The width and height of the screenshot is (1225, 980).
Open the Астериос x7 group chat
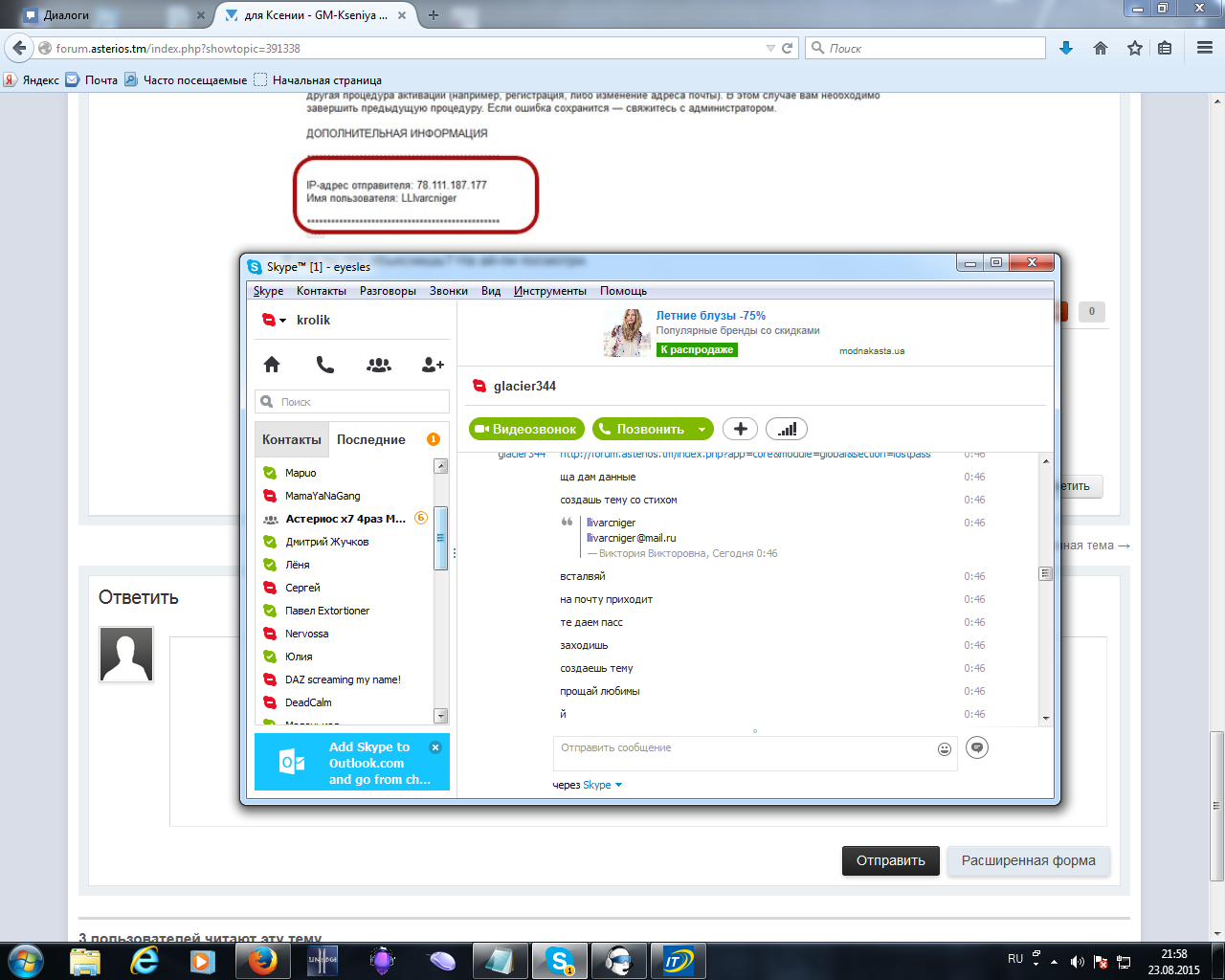click(x=345, y=519)
